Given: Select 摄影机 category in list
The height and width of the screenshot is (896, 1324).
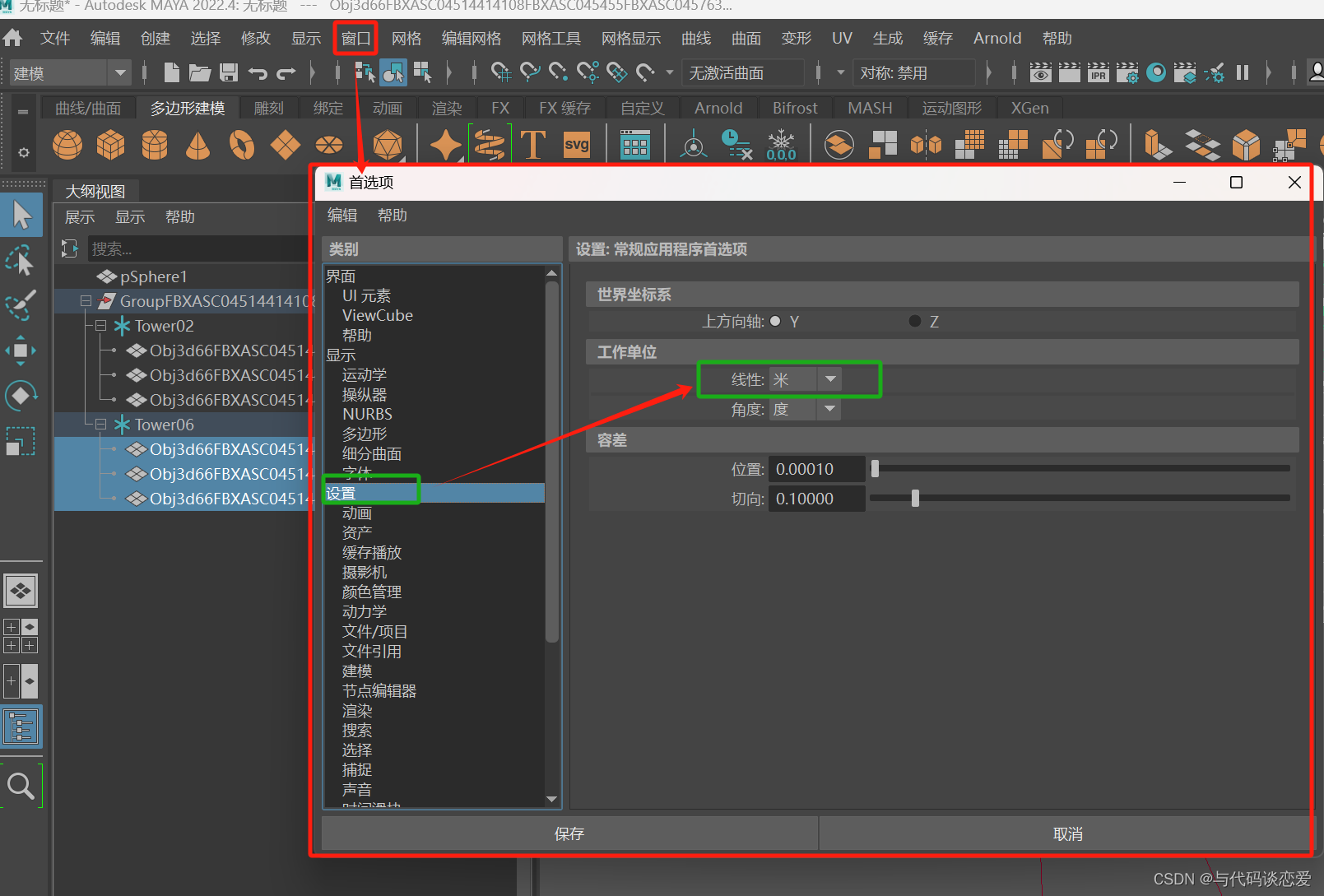Looking at the screenshot, I should click(x=365, y=573).
